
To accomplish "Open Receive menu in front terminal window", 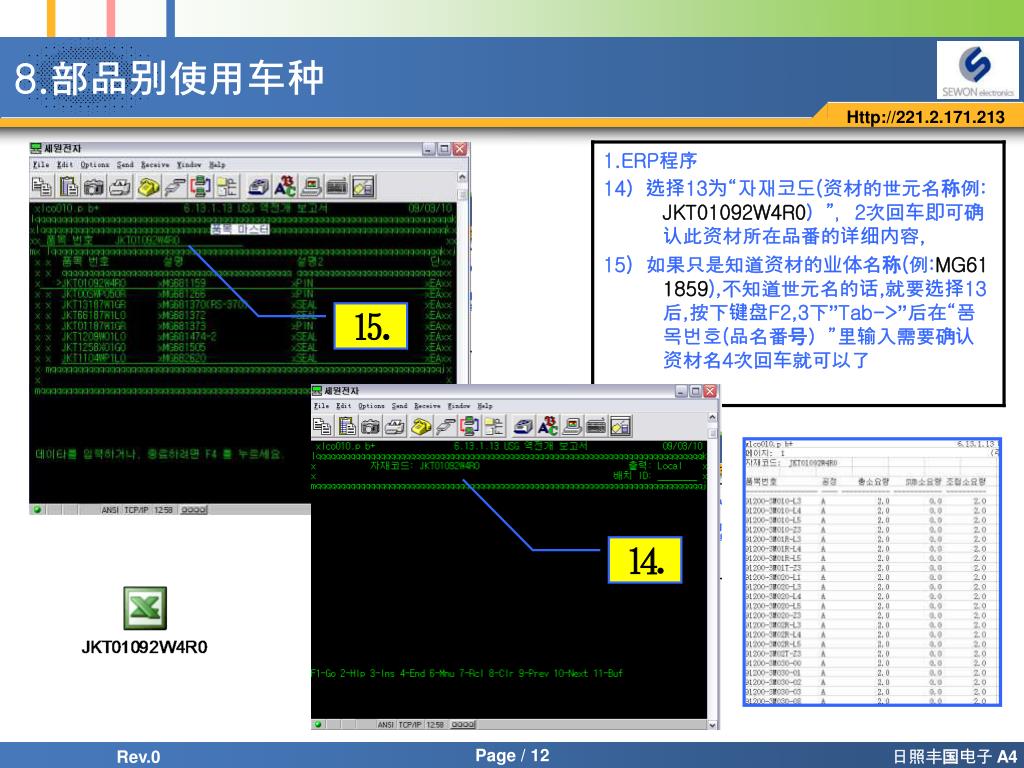I will pos(427,406).
